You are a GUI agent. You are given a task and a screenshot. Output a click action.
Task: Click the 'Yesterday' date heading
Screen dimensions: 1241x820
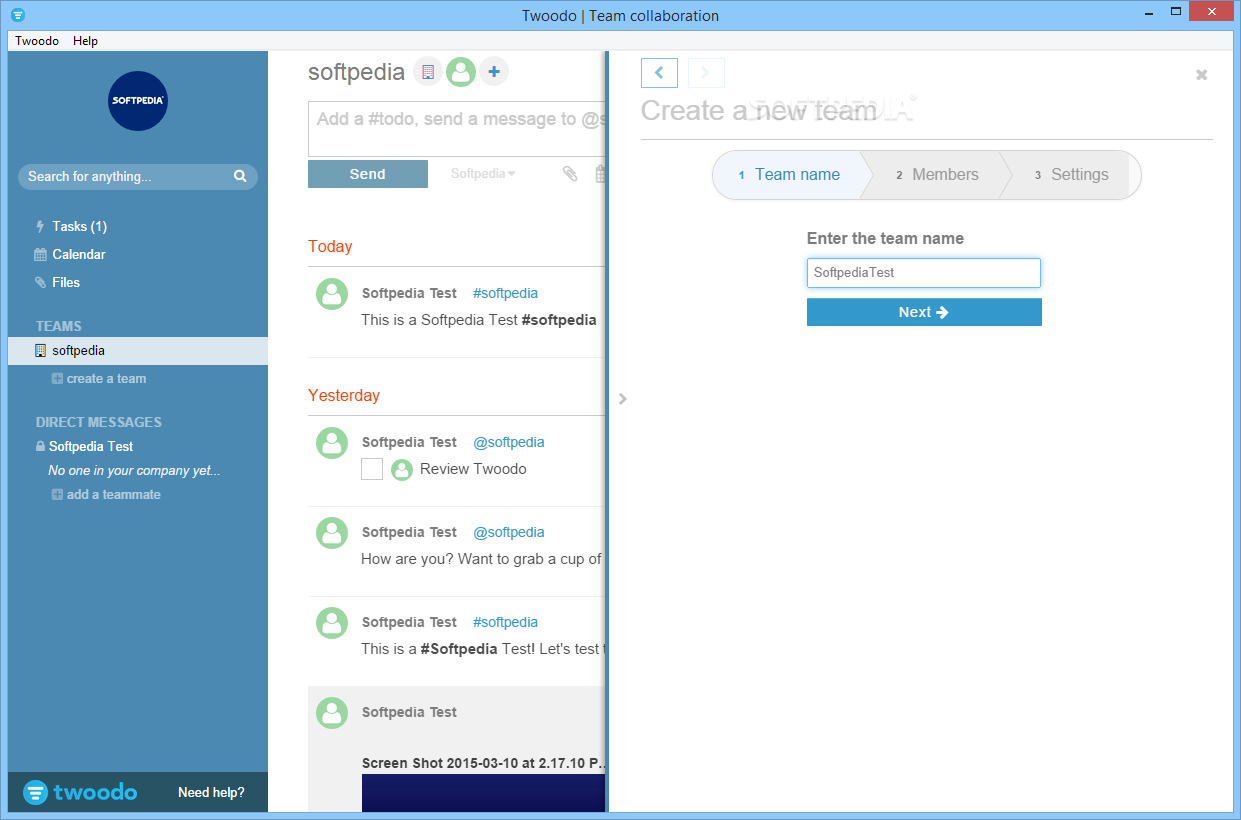[344, 396]
